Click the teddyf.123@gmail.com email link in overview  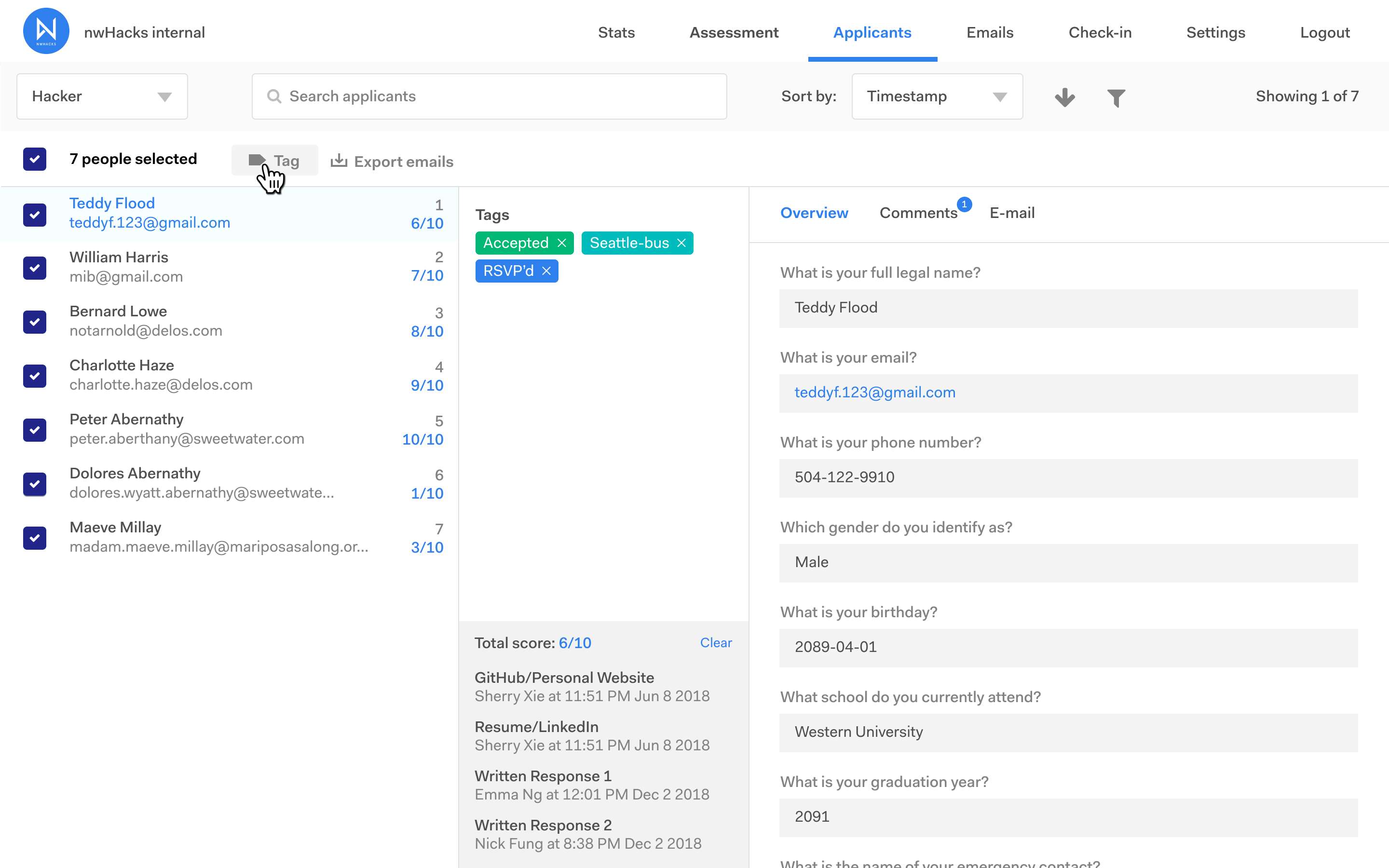coord(875,393)
